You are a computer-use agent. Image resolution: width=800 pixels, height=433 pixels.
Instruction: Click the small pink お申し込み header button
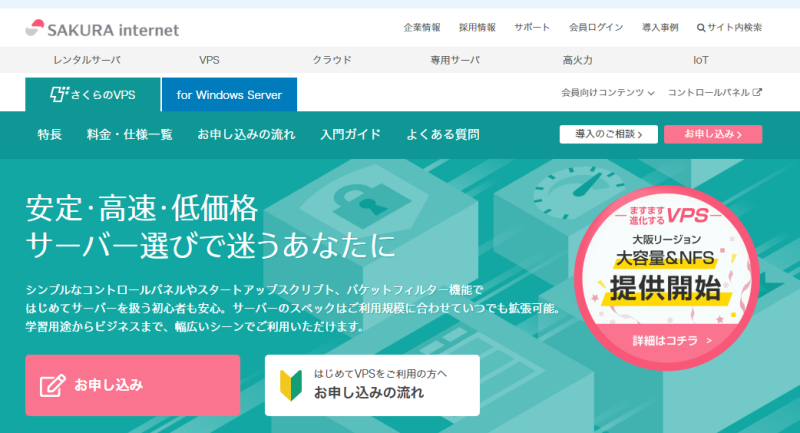tap(713, 135)
